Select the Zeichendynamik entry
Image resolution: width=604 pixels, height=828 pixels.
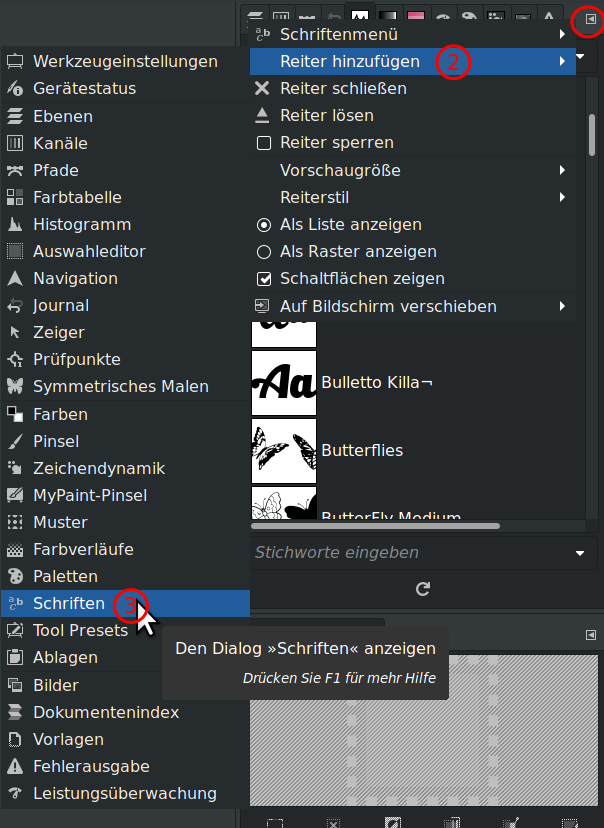click(x=125, y=468)
